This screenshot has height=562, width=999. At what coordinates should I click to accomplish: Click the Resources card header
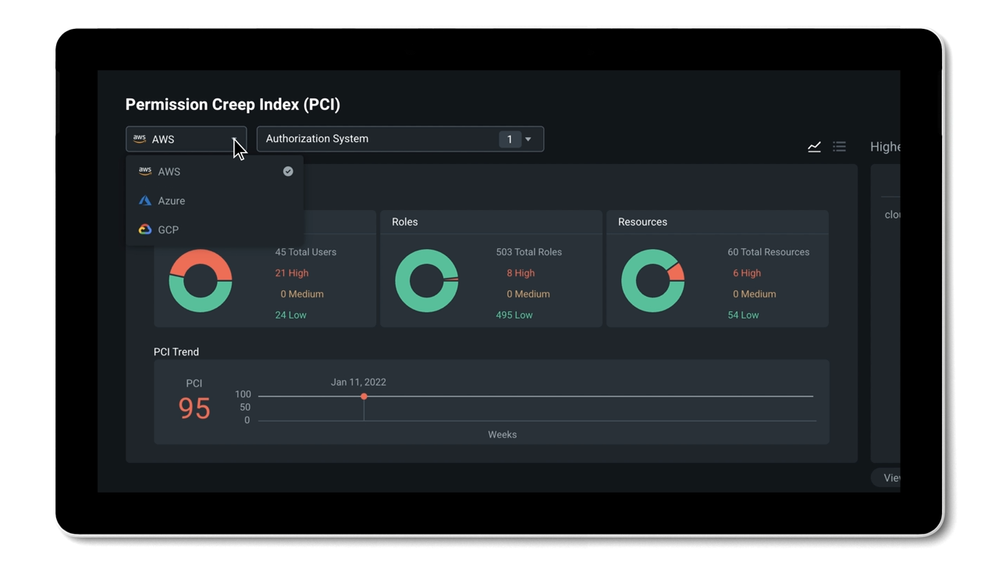tap(717, 222)
